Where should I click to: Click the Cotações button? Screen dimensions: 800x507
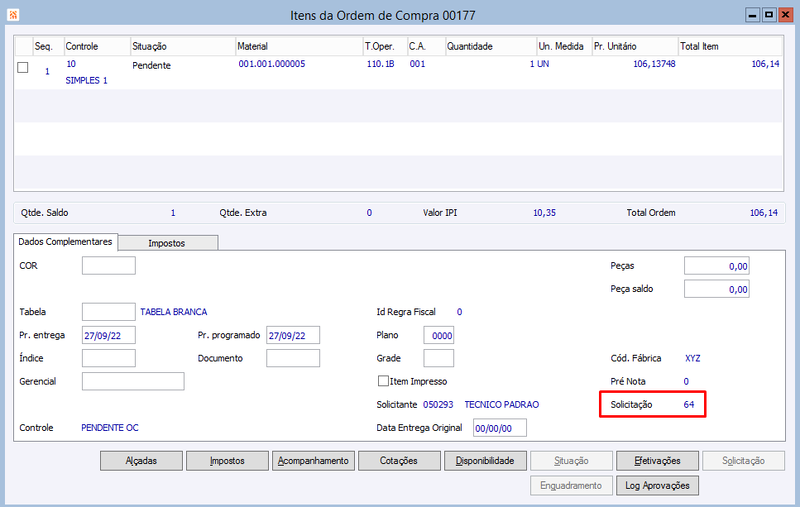click(399, 461)
